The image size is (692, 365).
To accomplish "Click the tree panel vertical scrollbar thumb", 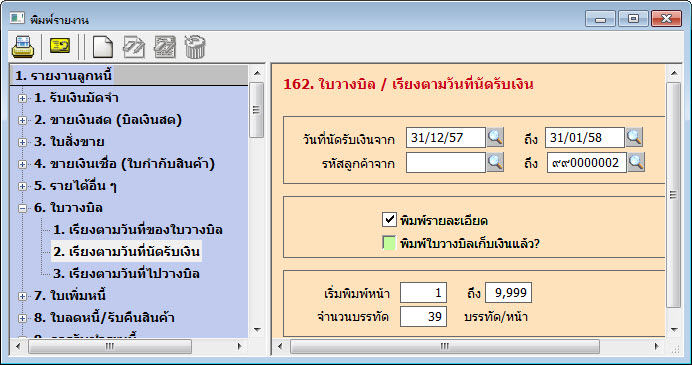I will coord(256,110).
